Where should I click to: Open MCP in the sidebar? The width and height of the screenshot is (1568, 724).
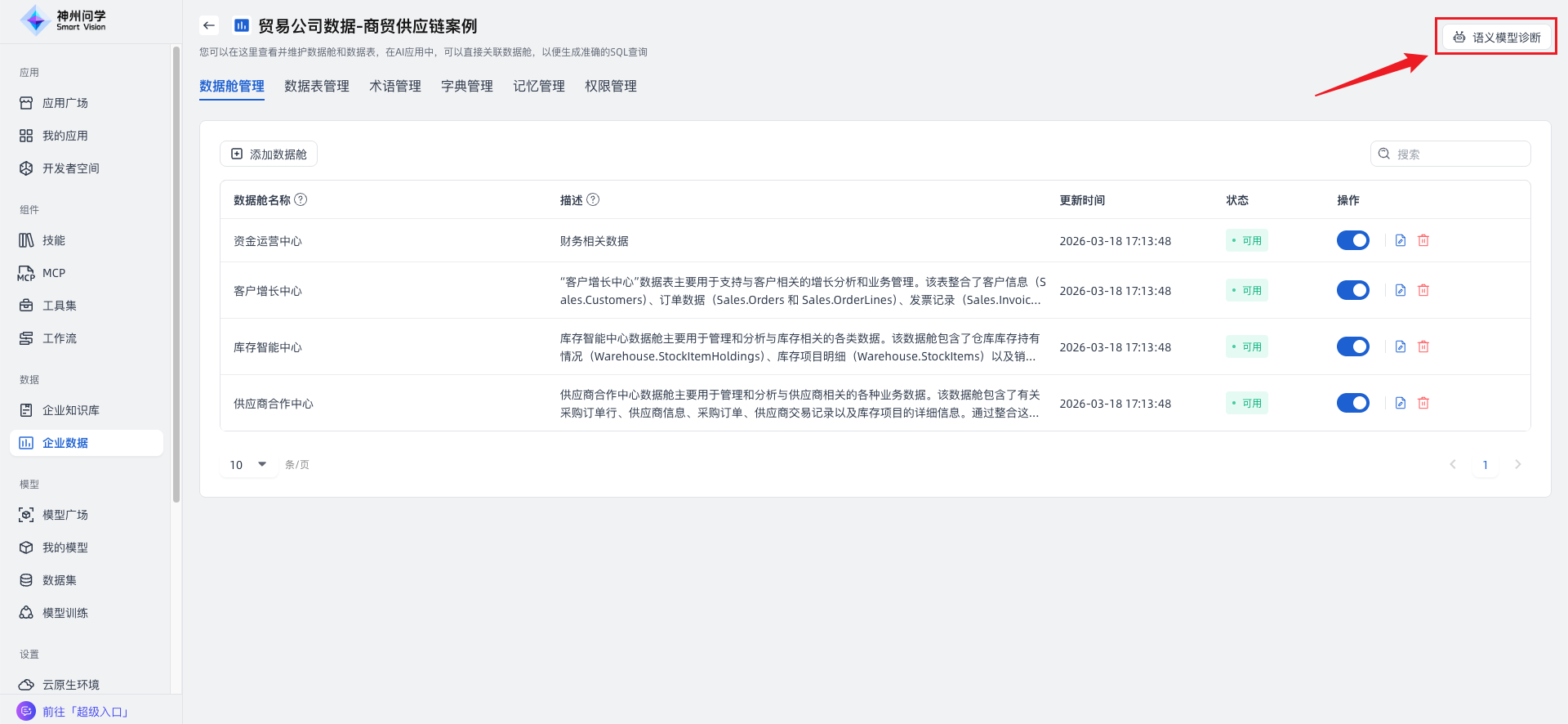pyautogui.click(x=54, y=273)
